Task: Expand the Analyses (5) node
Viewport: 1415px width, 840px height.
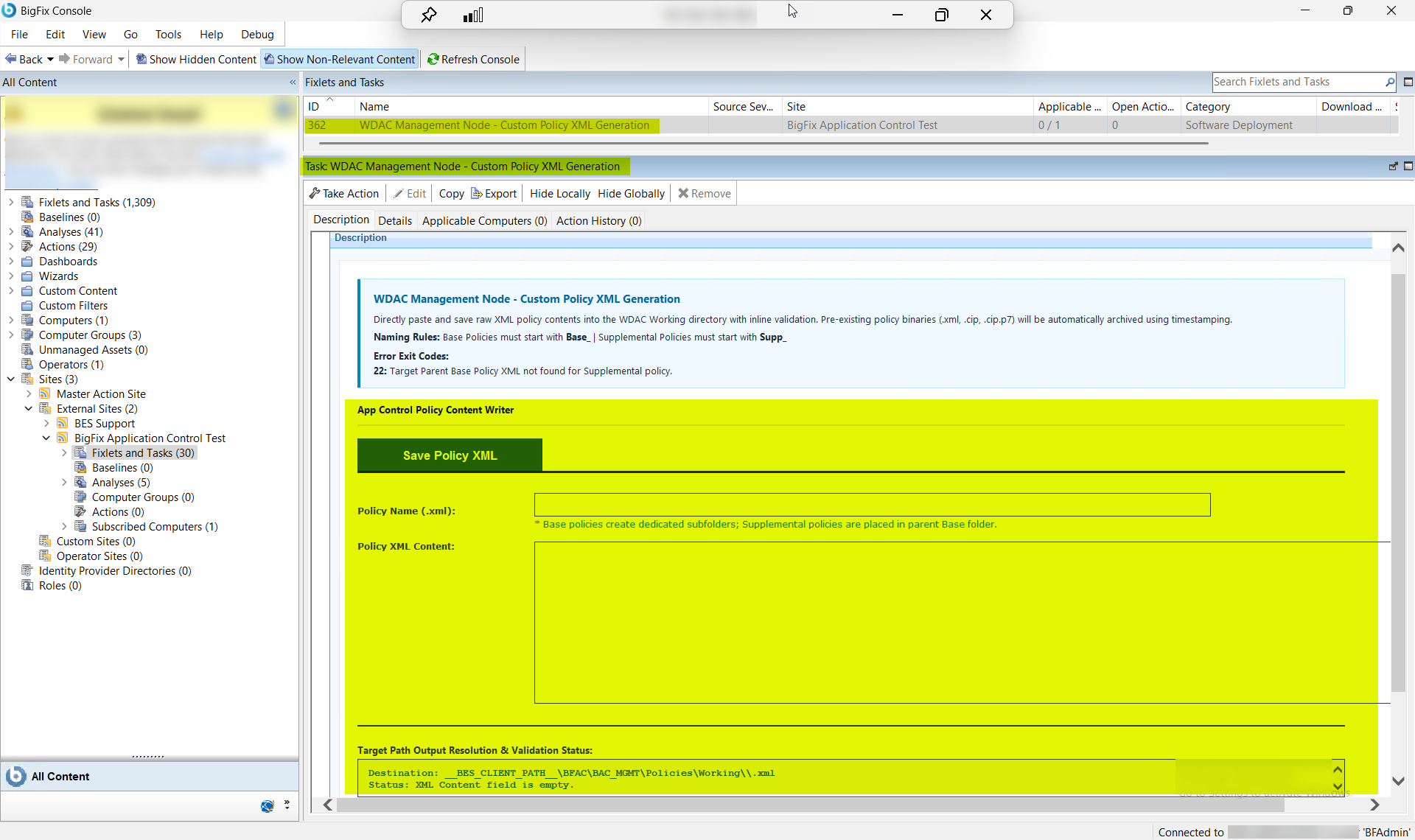Action: [64, 482]
